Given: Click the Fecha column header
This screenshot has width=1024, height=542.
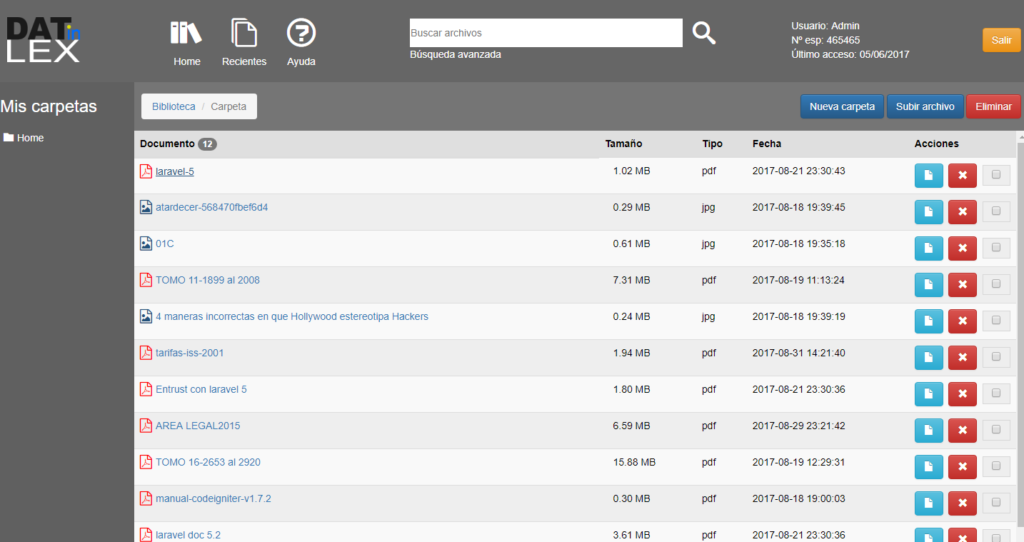Looking at the screenshot, I should 767,144.
